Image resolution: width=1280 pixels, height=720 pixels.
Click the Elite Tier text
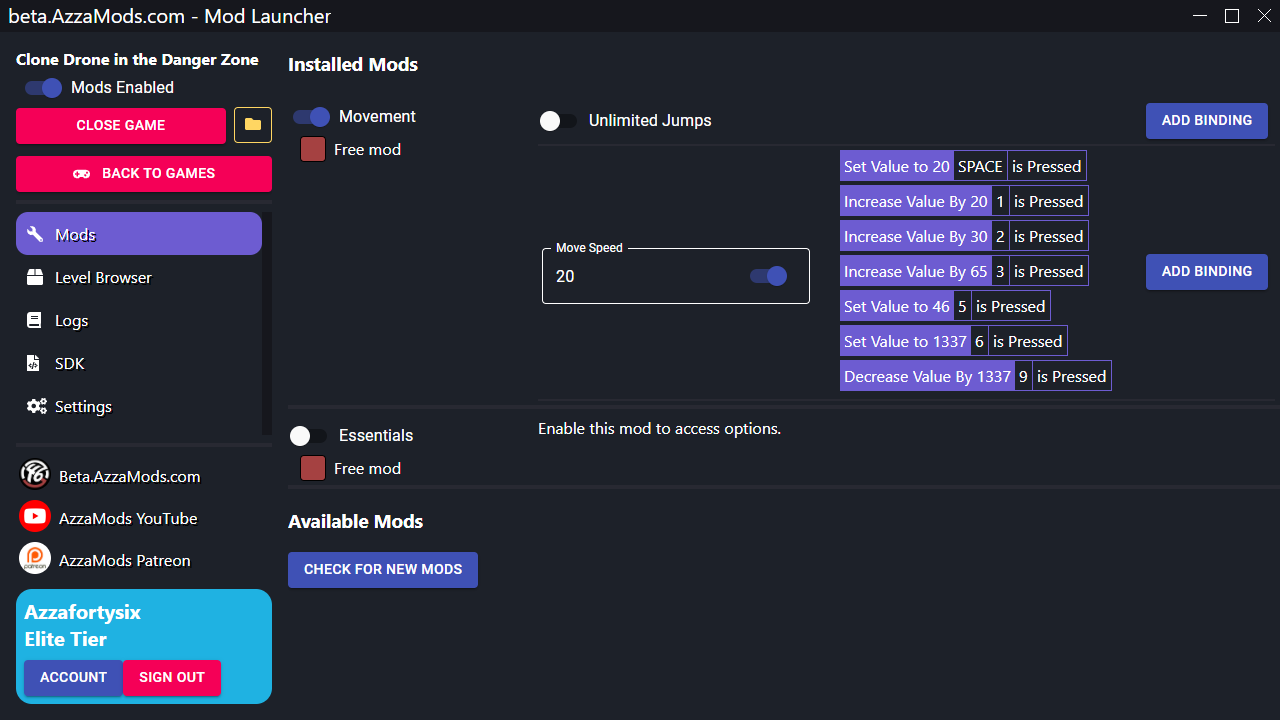pyautogui.click(x=66, y=639)
